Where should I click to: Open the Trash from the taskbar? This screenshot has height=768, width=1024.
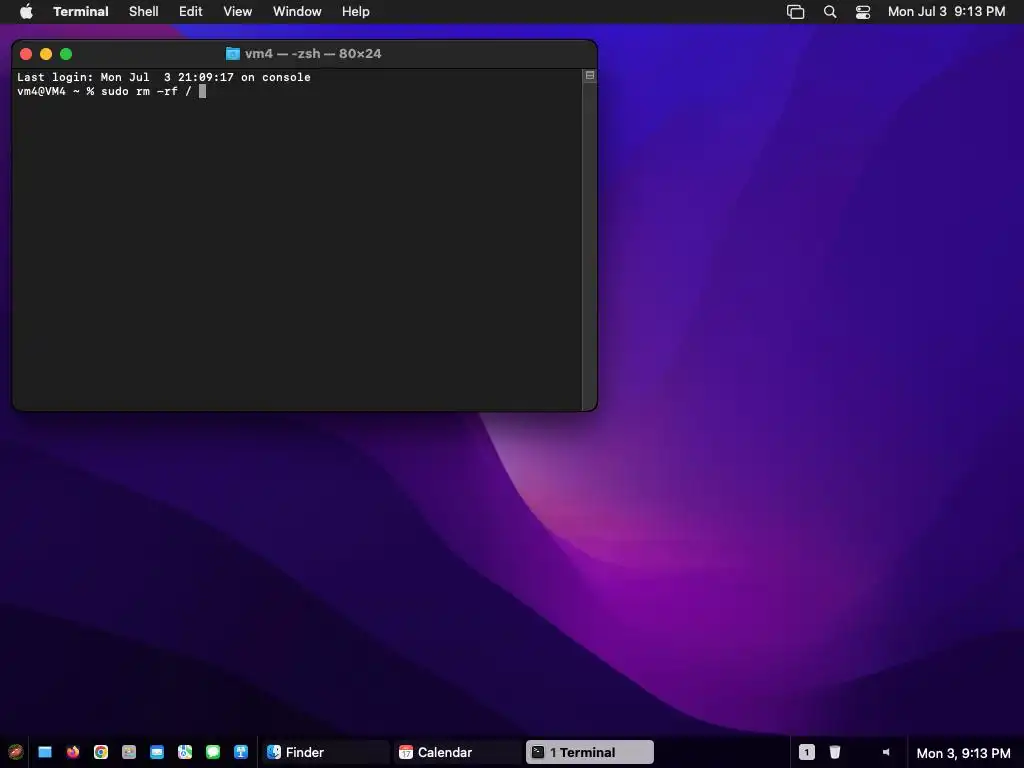835,752
